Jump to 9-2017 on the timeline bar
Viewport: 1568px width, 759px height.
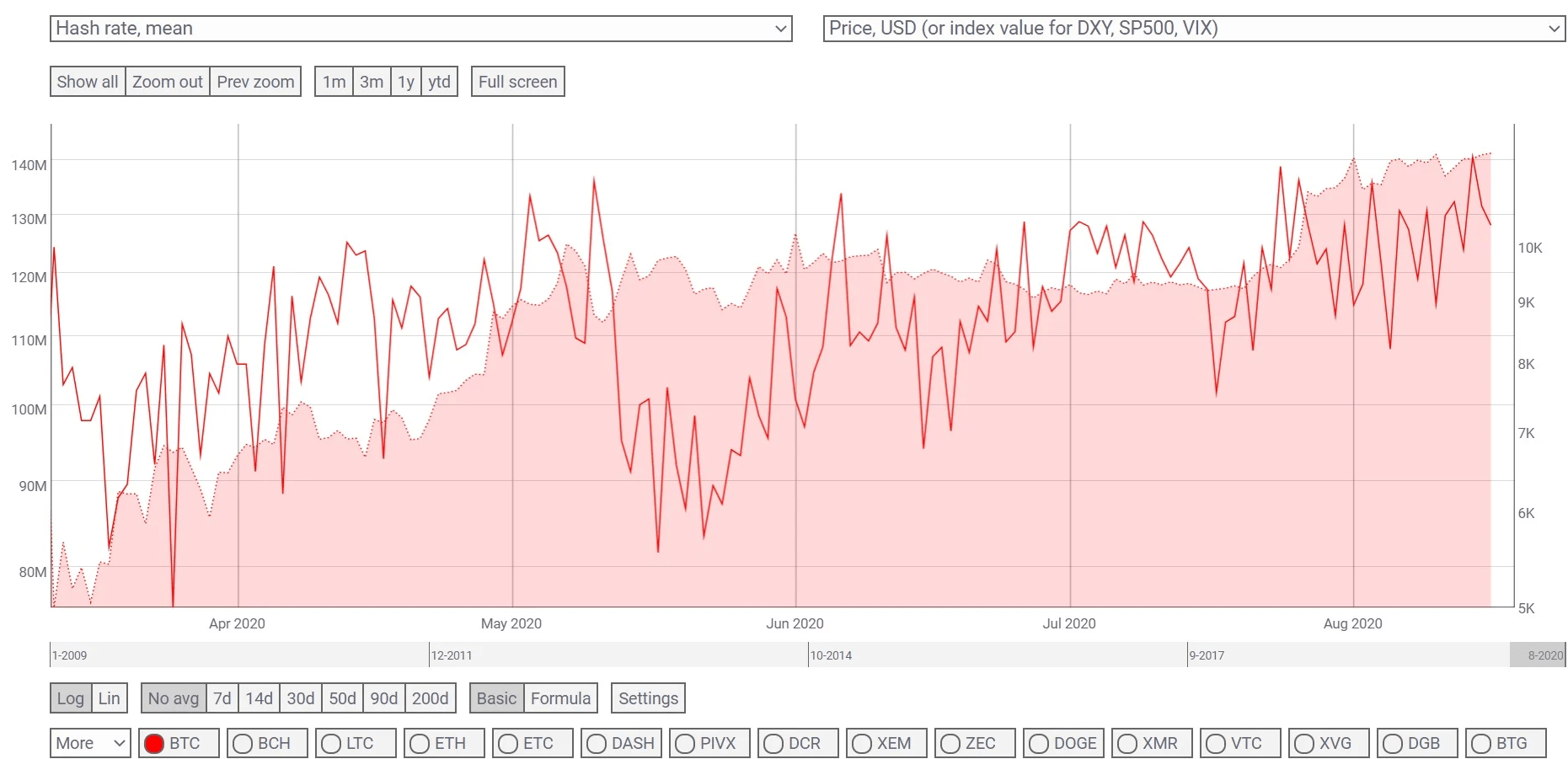tap(1207, 655)
